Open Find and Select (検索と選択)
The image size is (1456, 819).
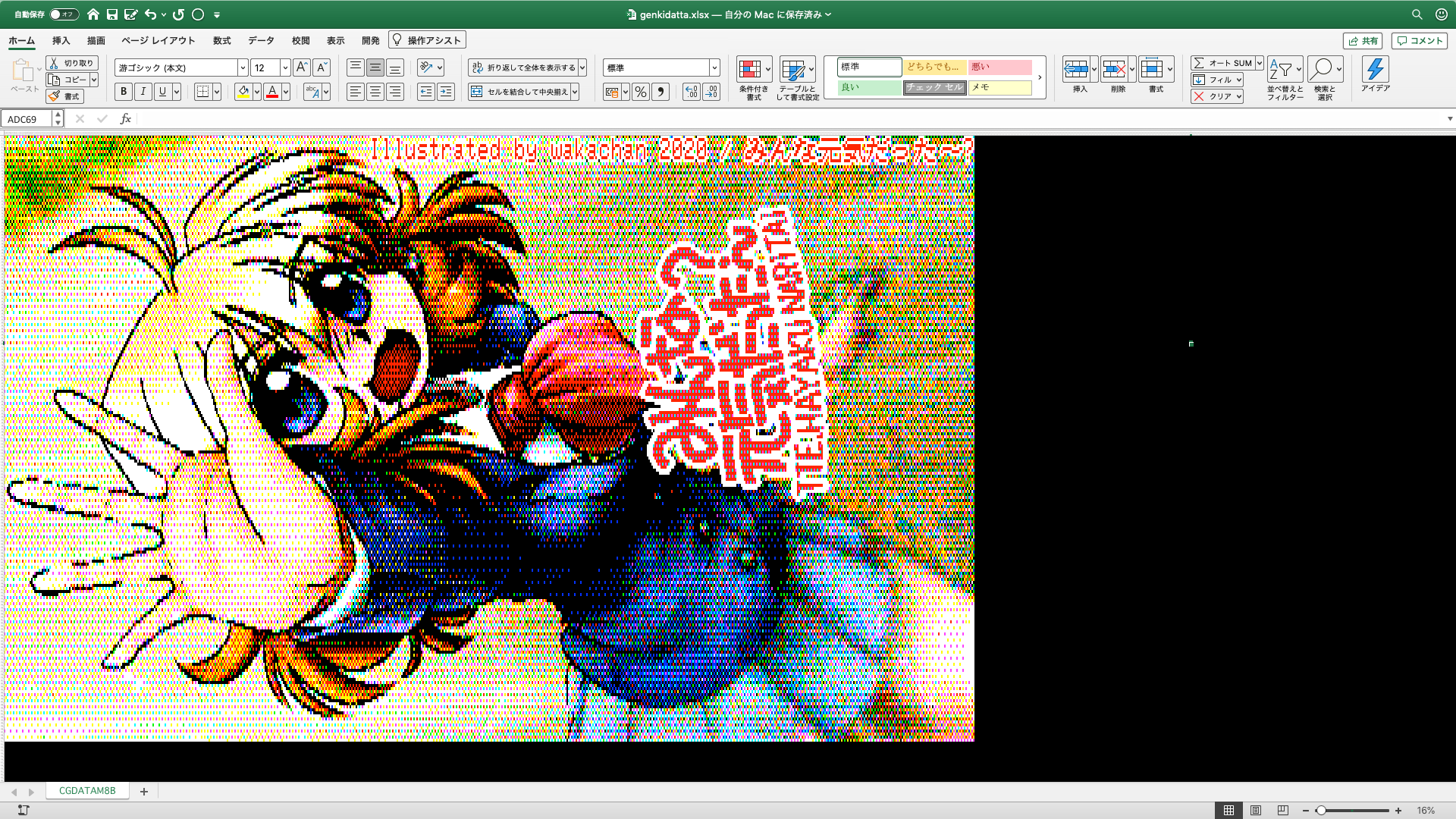tap(1325, 79)
